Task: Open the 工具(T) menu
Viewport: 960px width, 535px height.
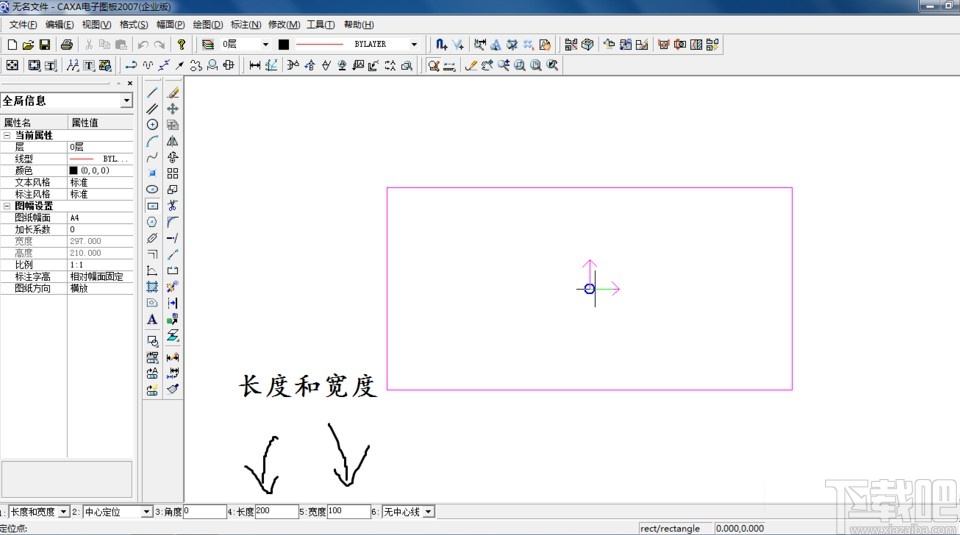Action: (x=321, y=24)
